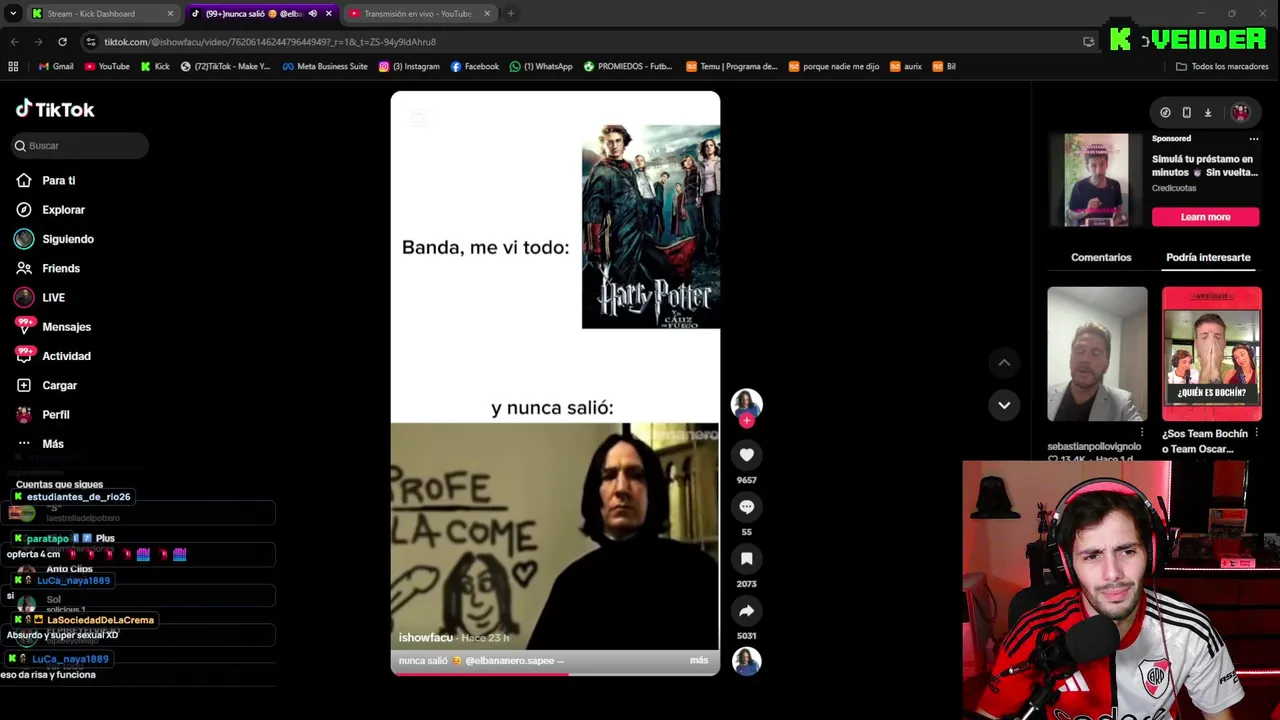Switch to the Podría interesarte tab
The height and width of the screenshot is (720, 1280).
pyautogui.click(x=1208, y=257)
